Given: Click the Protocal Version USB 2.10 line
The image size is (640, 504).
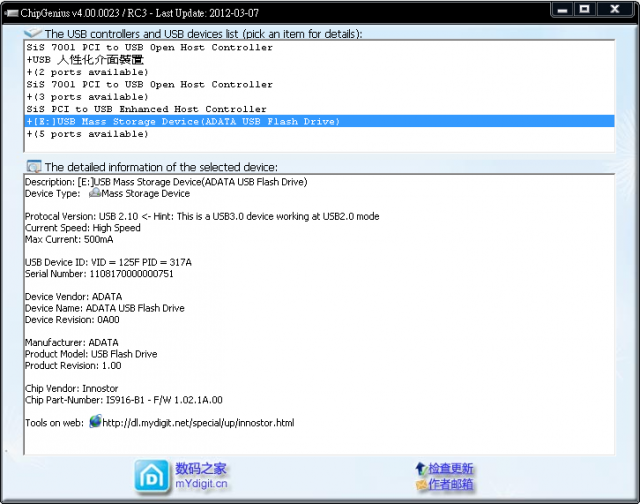Looking at the screenshot, I should (x=202, y=216).
